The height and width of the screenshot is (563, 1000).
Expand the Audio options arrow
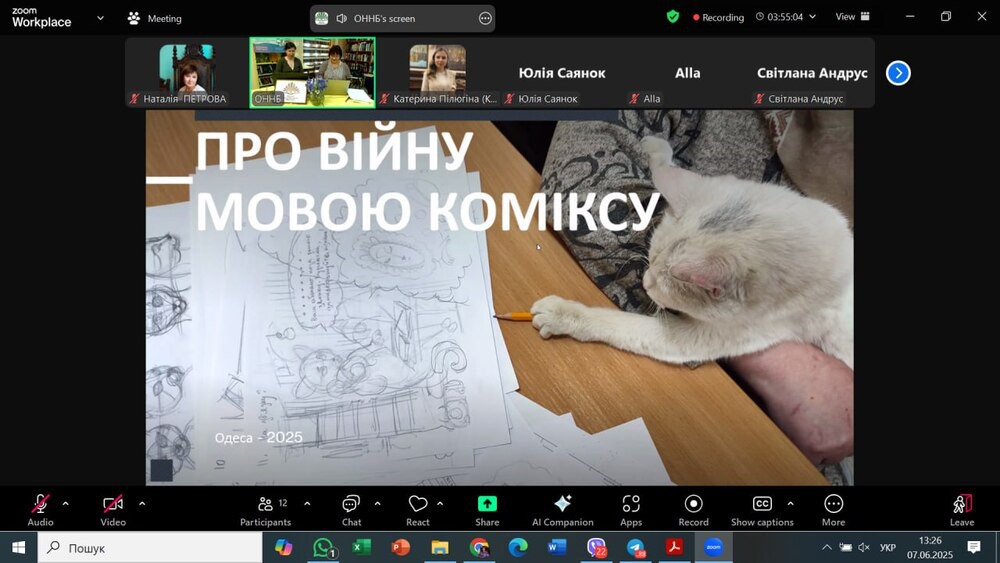point(66,503)
